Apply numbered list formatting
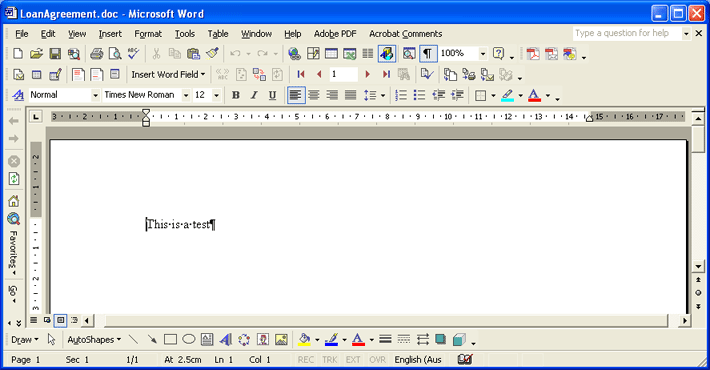Screen dimensions: 710x370 click(x=401, y=95)
